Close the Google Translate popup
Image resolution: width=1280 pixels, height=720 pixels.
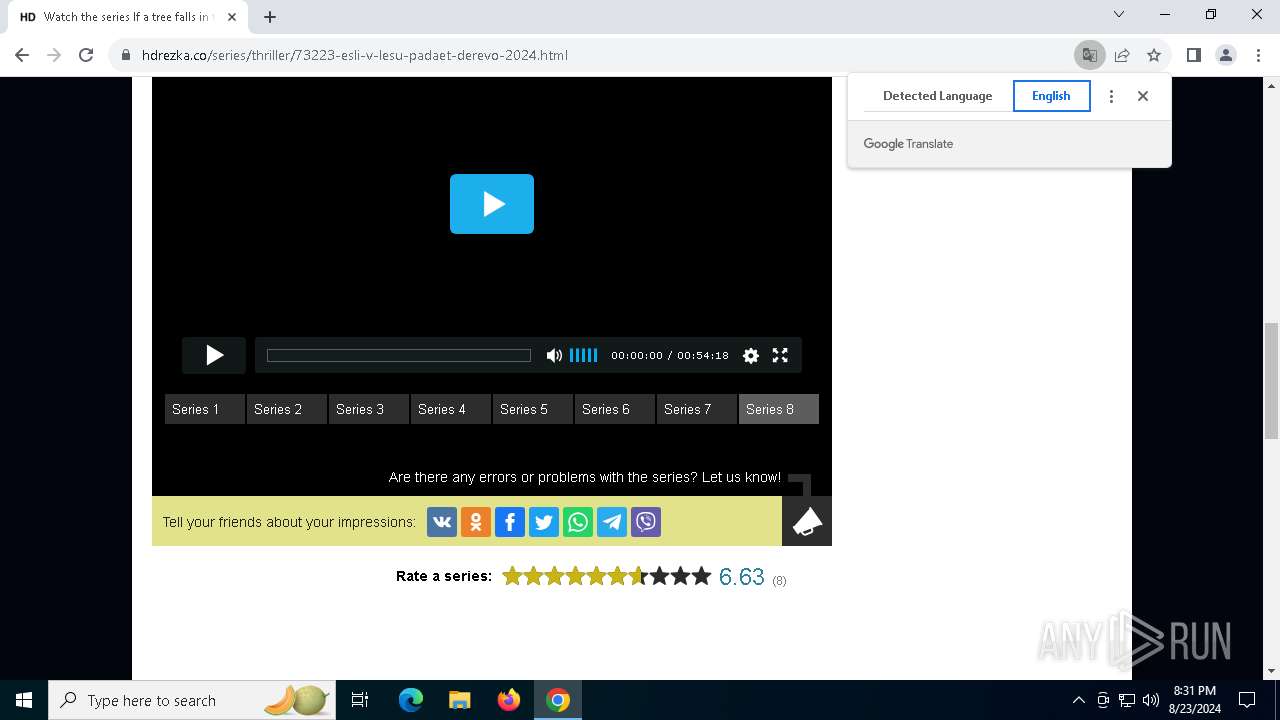[x=1143, y=96]
